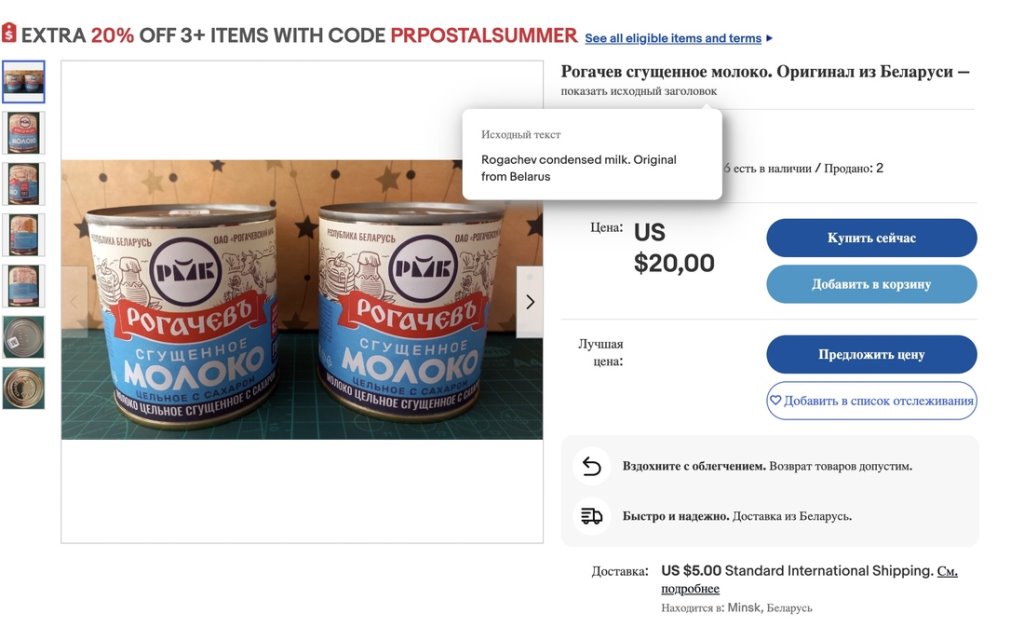Click 'Предложить цену' to make an offer
1024x627 pixels.
[x=871, y=354]
